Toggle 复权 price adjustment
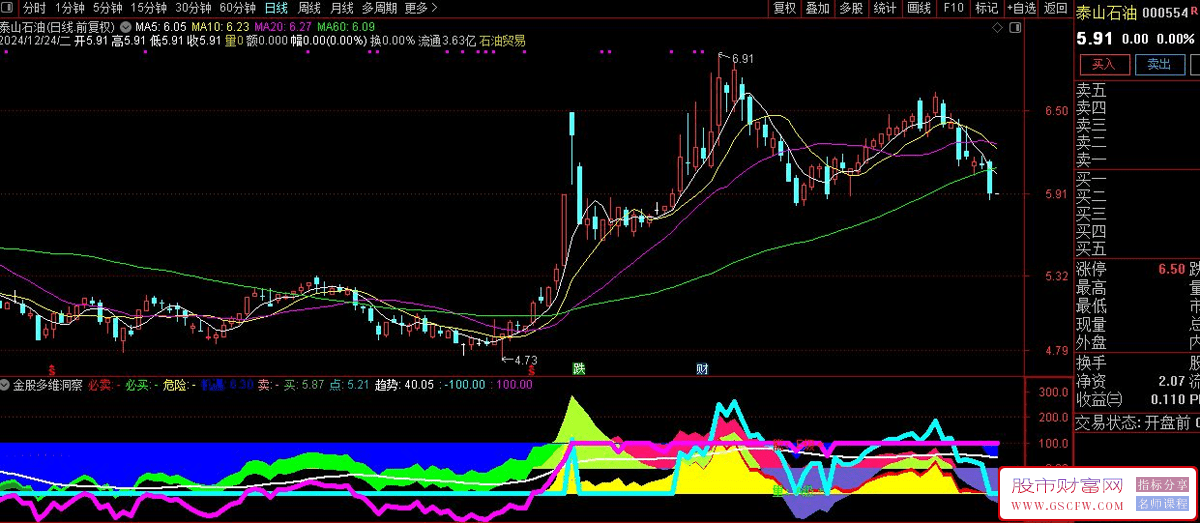1200x523 pixels. [785, 8]
